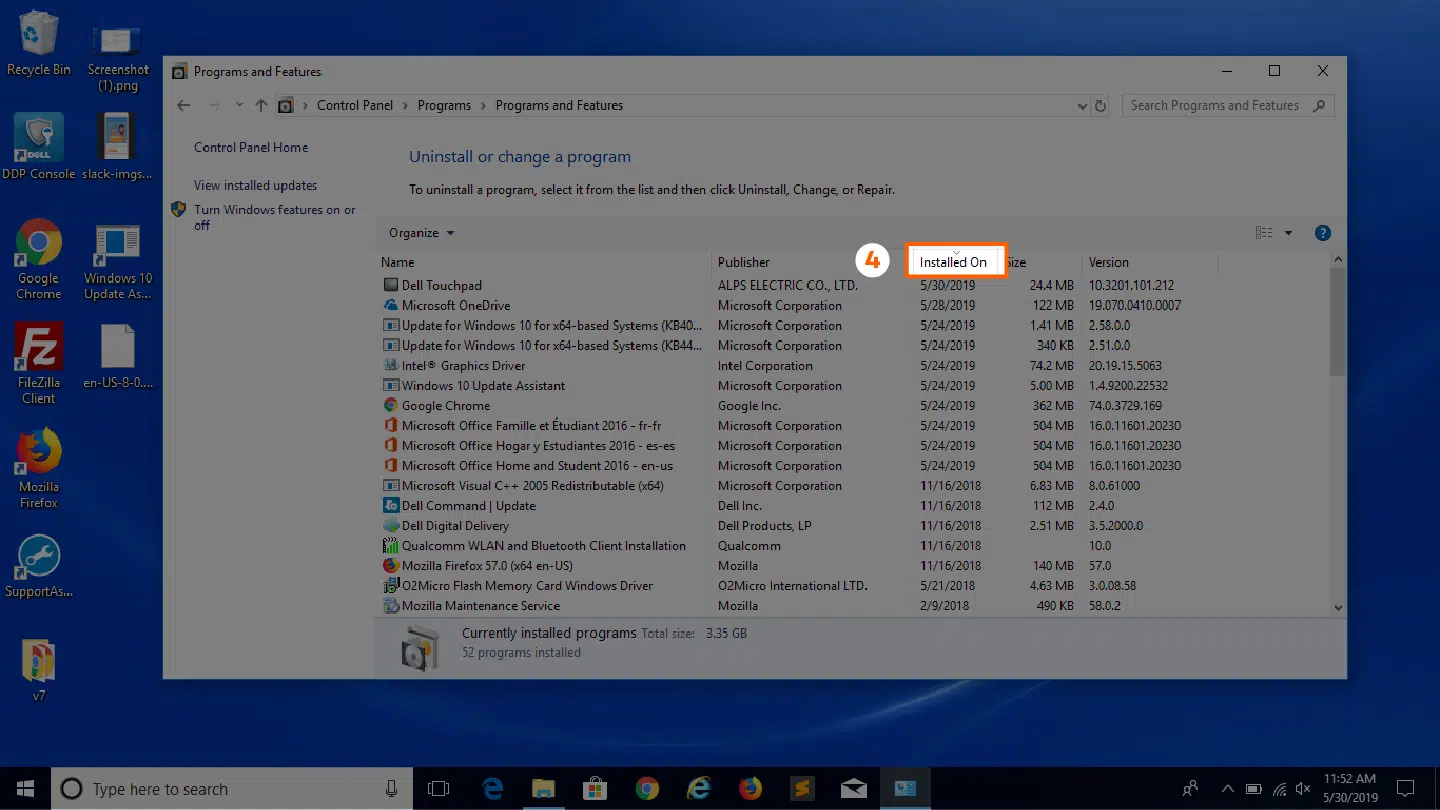Viewport: 1440px width, 810px height.
Task: Open Windows 10 Update Assistant desktop shortcut
Action: pos(118,262)
